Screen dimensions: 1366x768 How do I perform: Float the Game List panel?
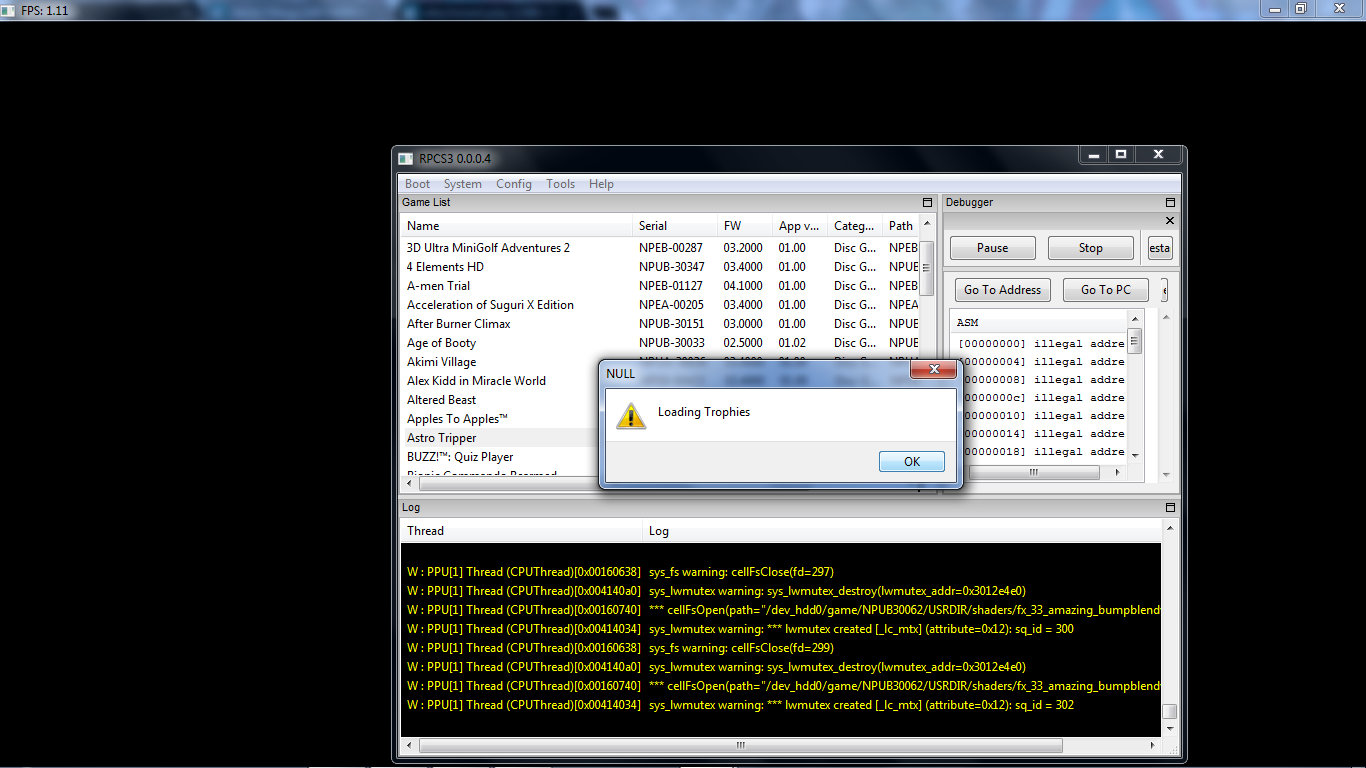coord(927,203)
